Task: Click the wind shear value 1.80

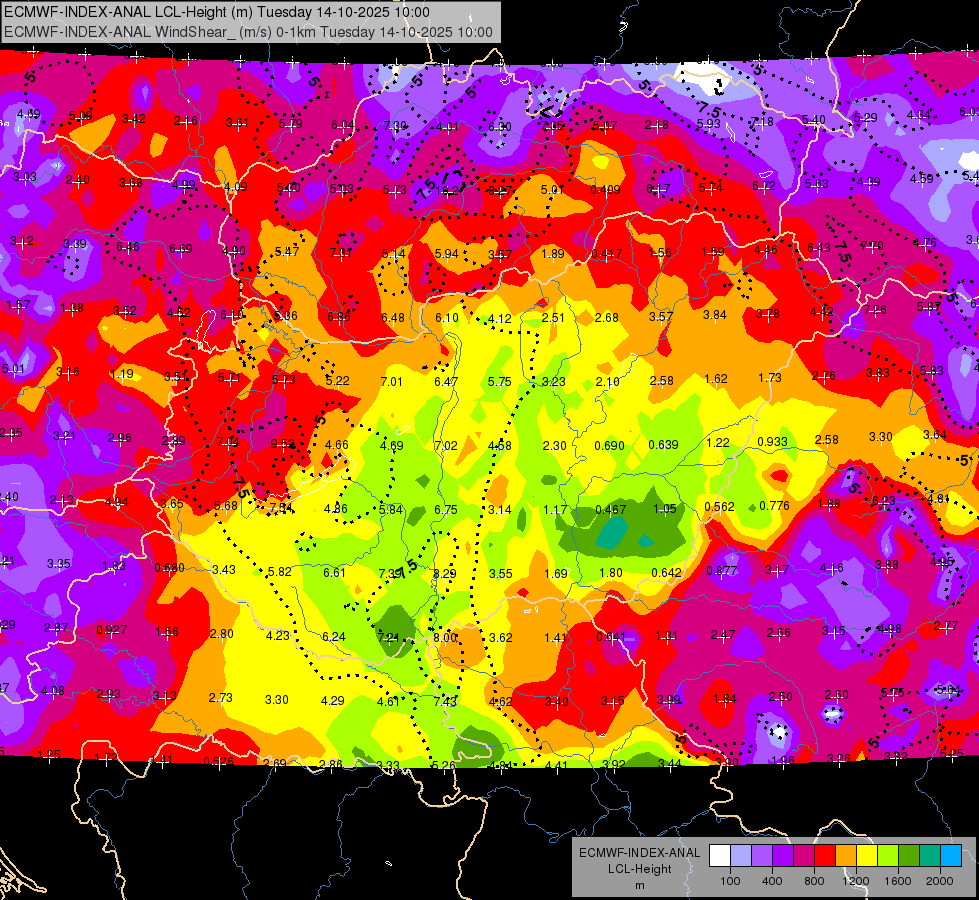Action: 611,573
